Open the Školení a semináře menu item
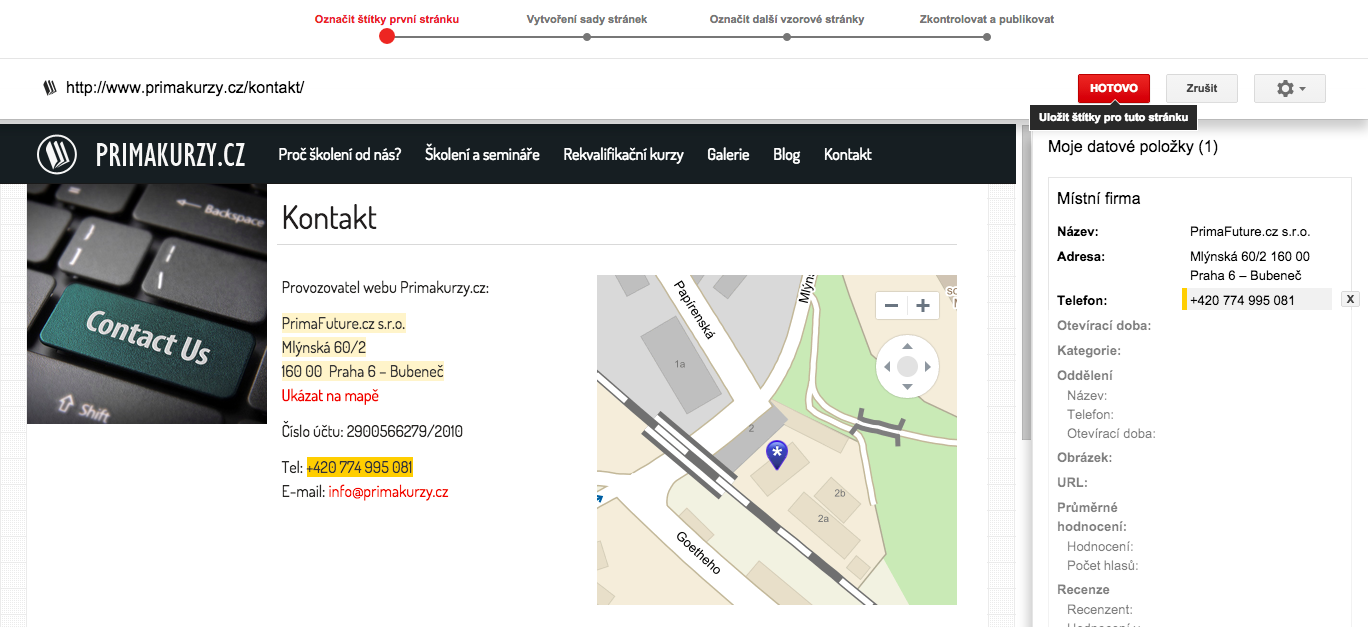Viewport: 1368px width, 627px height. [482, 154]
